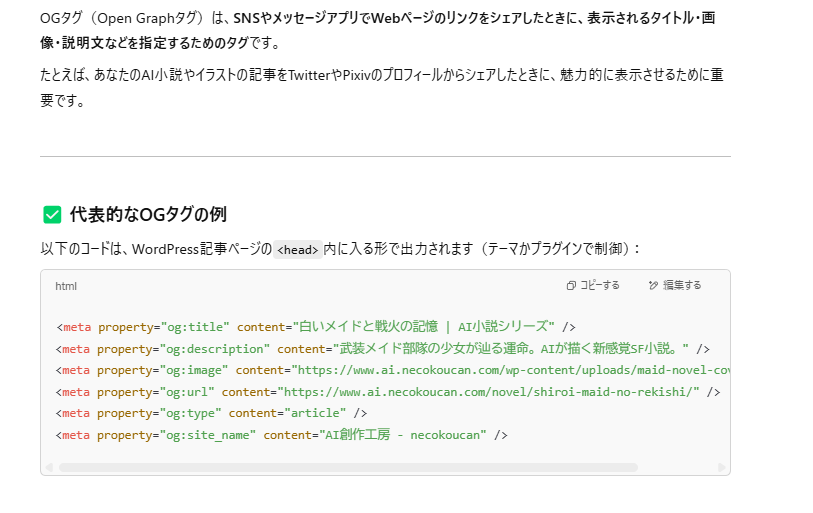Click the left arrow of code scrollbar
The width and height of the screenshot is (813, 513).
[49, 467]
